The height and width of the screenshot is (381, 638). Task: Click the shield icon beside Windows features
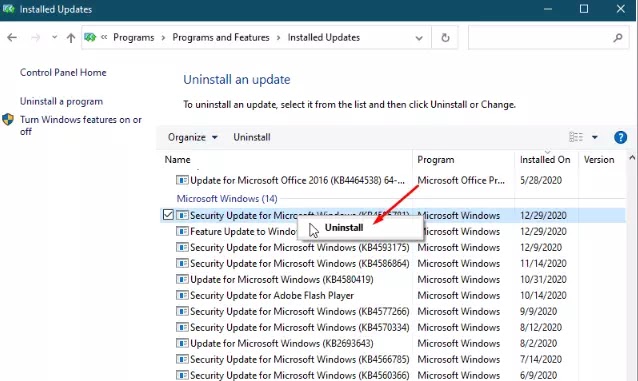pos(8,120)
